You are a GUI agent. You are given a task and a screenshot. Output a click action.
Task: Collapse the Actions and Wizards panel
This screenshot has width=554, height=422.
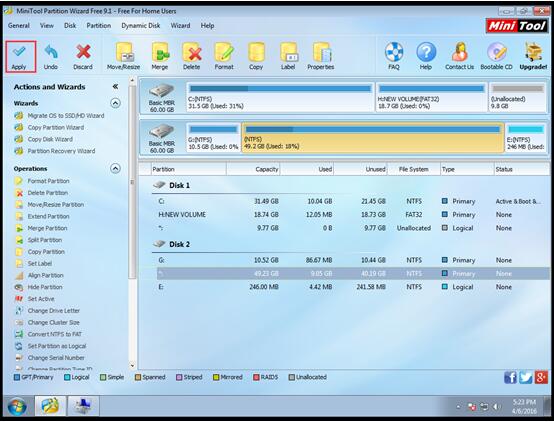(x=115, y=87)
